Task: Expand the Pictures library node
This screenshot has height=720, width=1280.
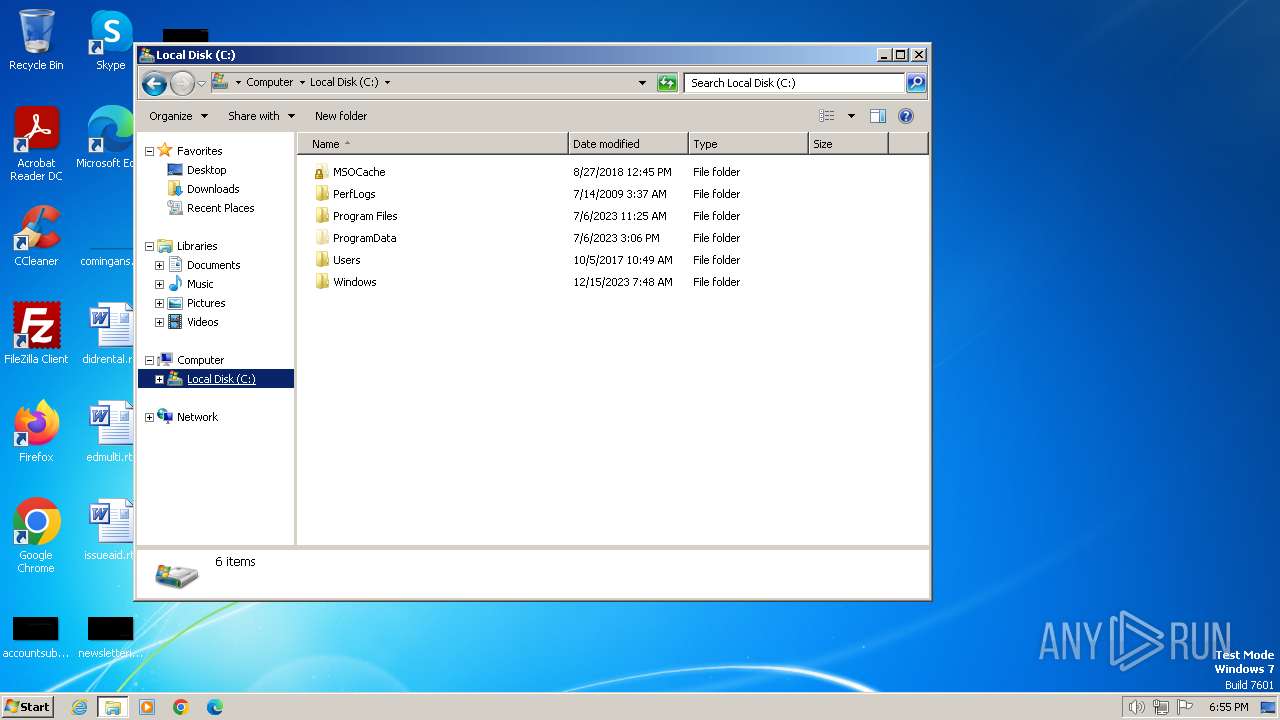Action: click(159, 303)
